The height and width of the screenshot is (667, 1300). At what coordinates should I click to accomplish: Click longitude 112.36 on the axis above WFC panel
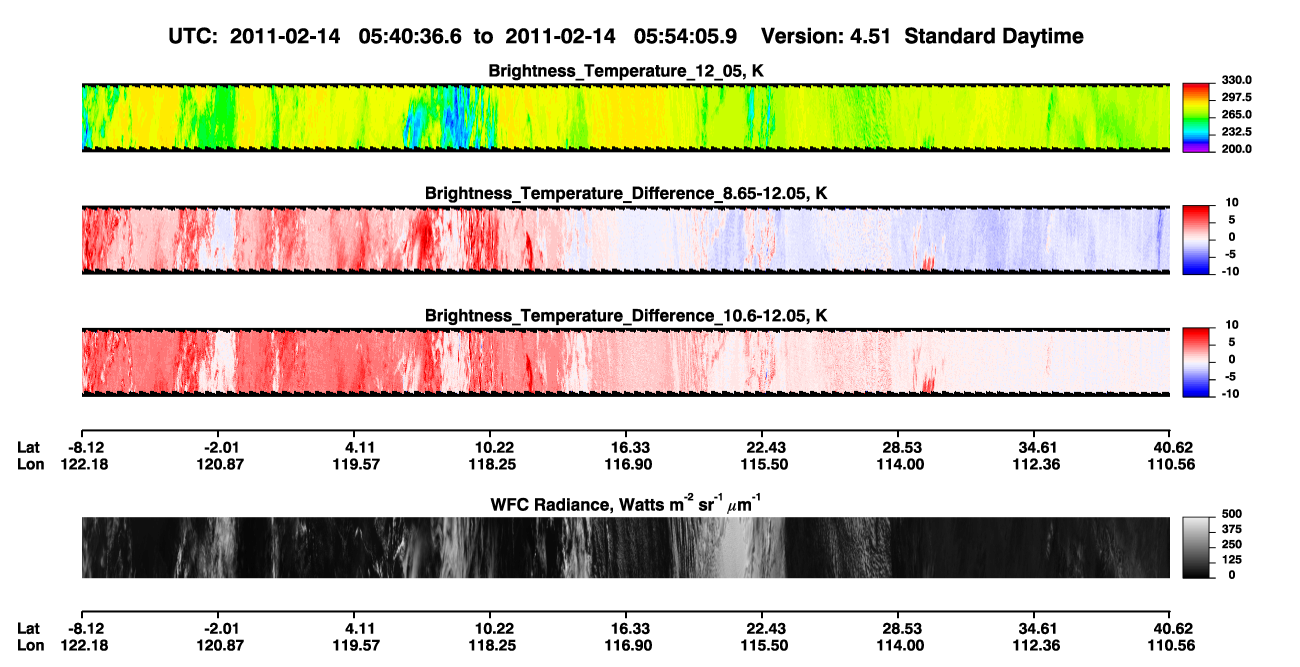pyautogui.click(x=1035, y=465)
